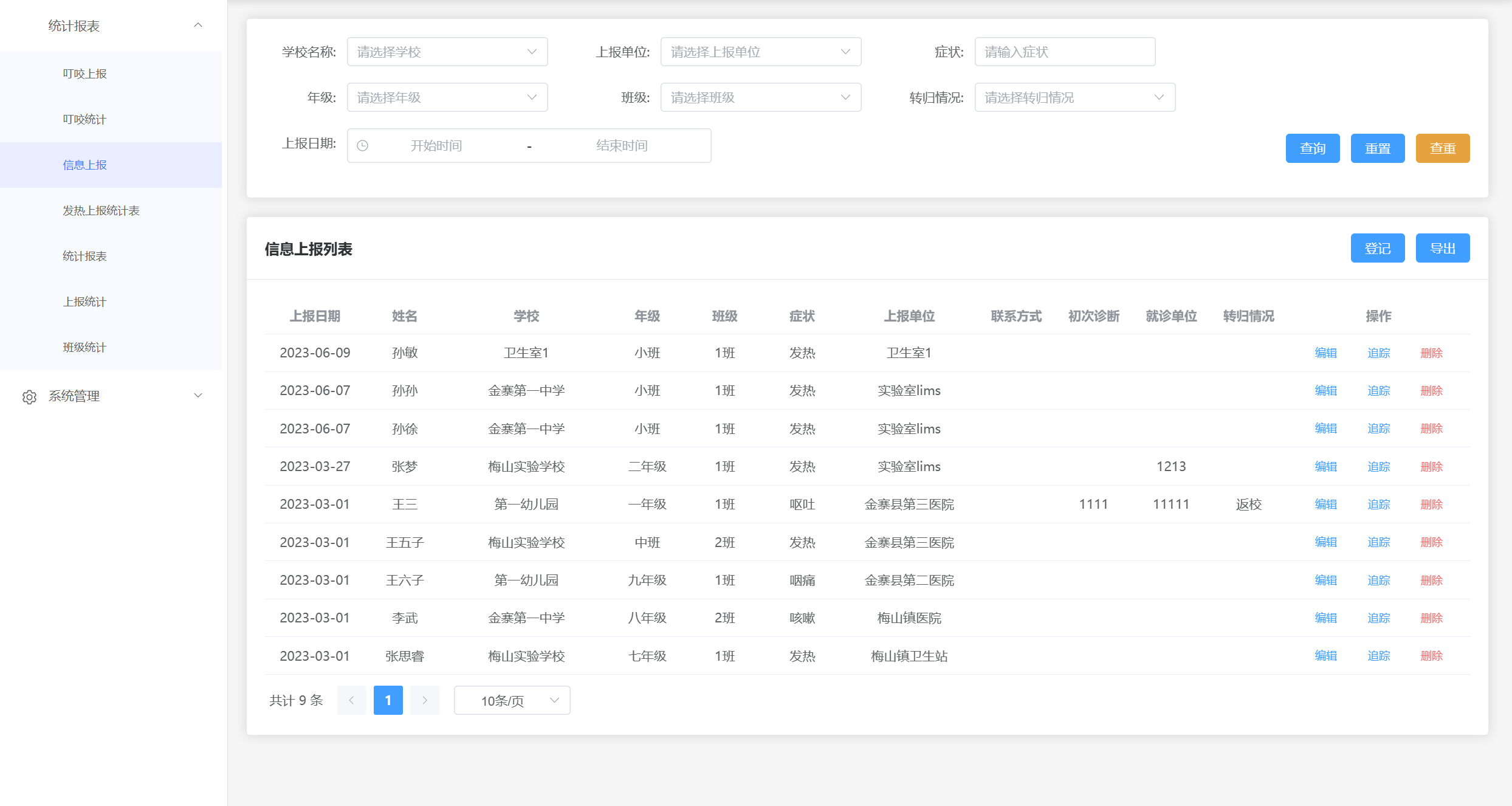Expand the 系统管理 sidebar section
This screenshot has width=1512, height=806.
tap(198, 396)
